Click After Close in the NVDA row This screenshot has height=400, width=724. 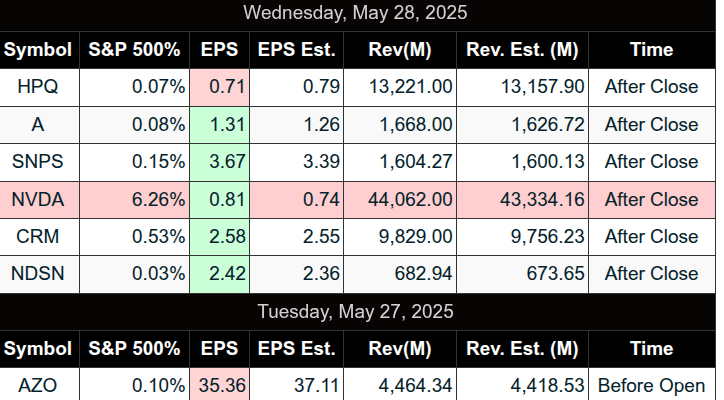[x=652, y=200]
